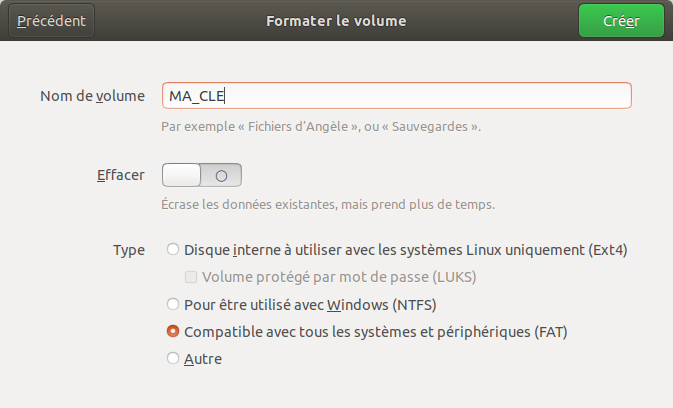
Task: Click the "Formater le volume" header title
Action: click(x=336, y=21)
